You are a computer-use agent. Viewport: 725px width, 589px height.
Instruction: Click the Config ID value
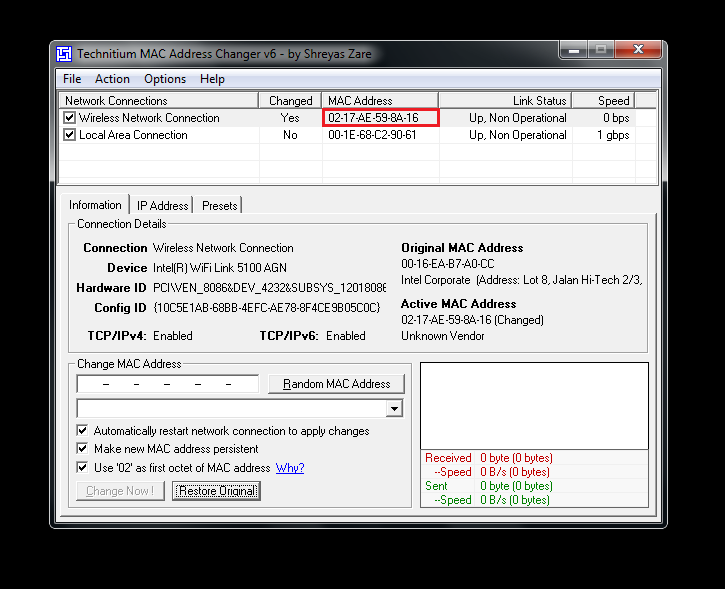(267, 308)
